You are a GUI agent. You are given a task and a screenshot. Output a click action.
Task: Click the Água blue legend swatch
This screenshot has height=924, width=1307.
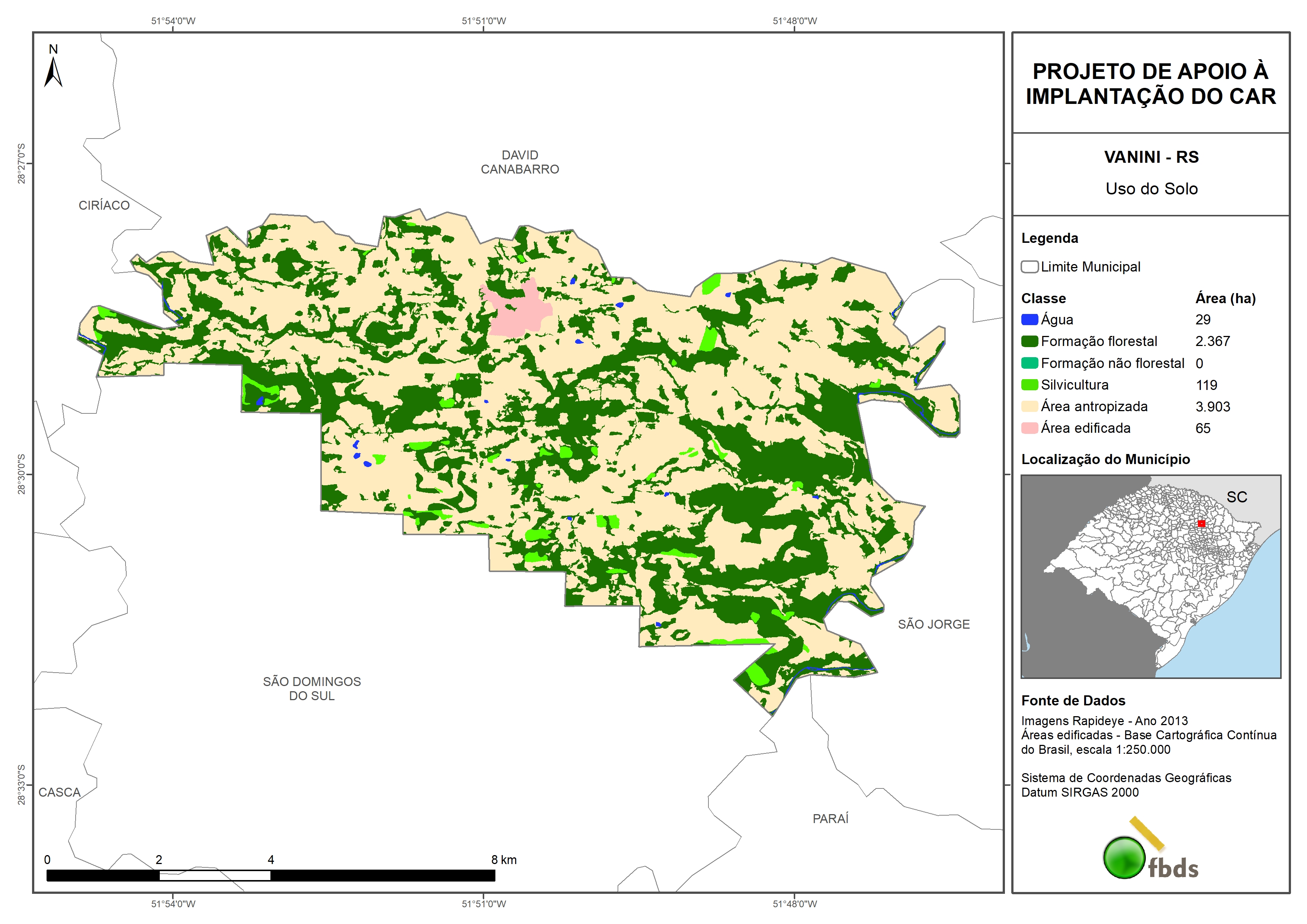[1029, 320]
